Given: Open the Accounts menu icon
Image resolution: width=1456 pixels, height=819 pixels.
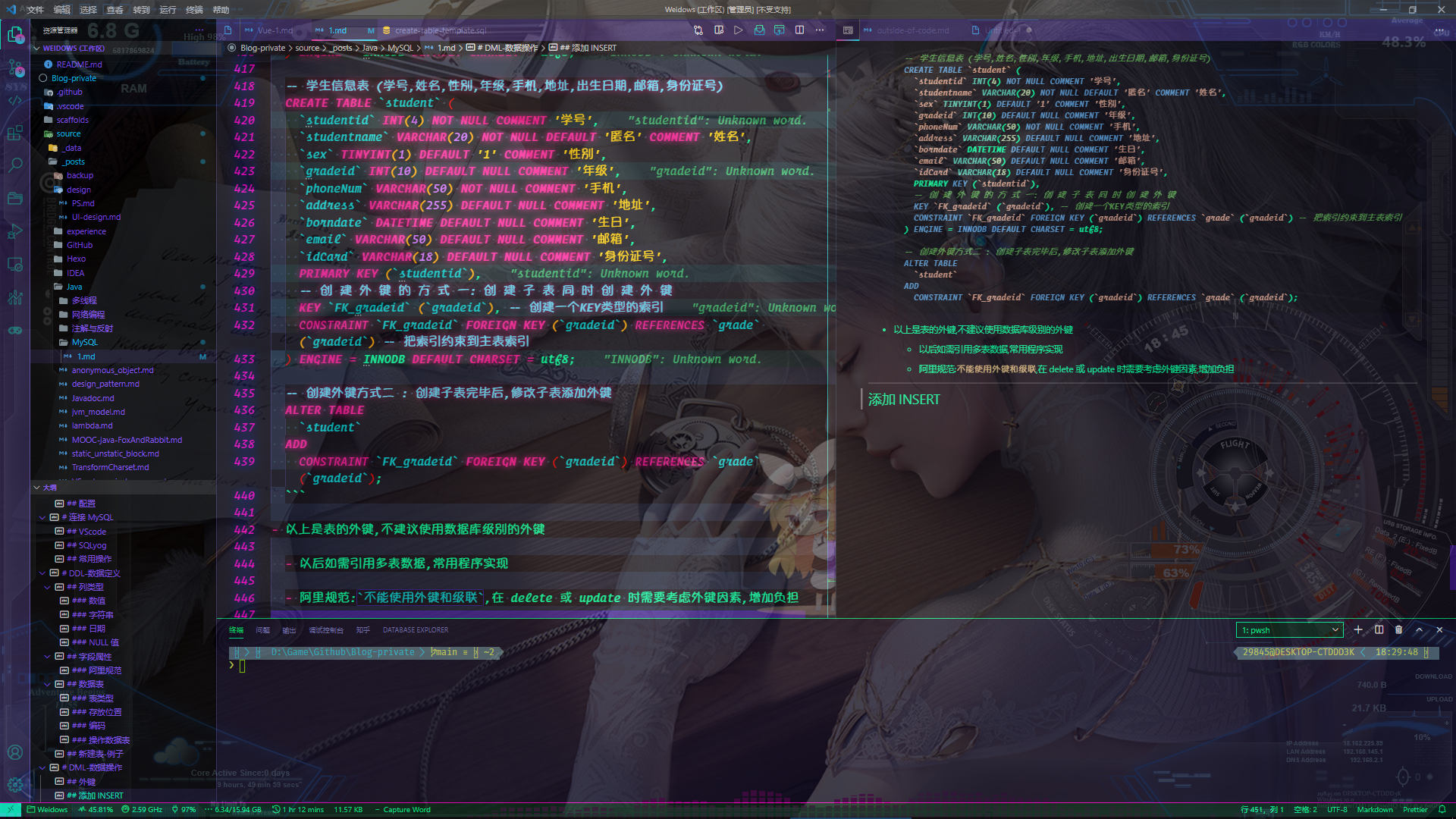Looking at the screenshot, I should pos(15,752).
